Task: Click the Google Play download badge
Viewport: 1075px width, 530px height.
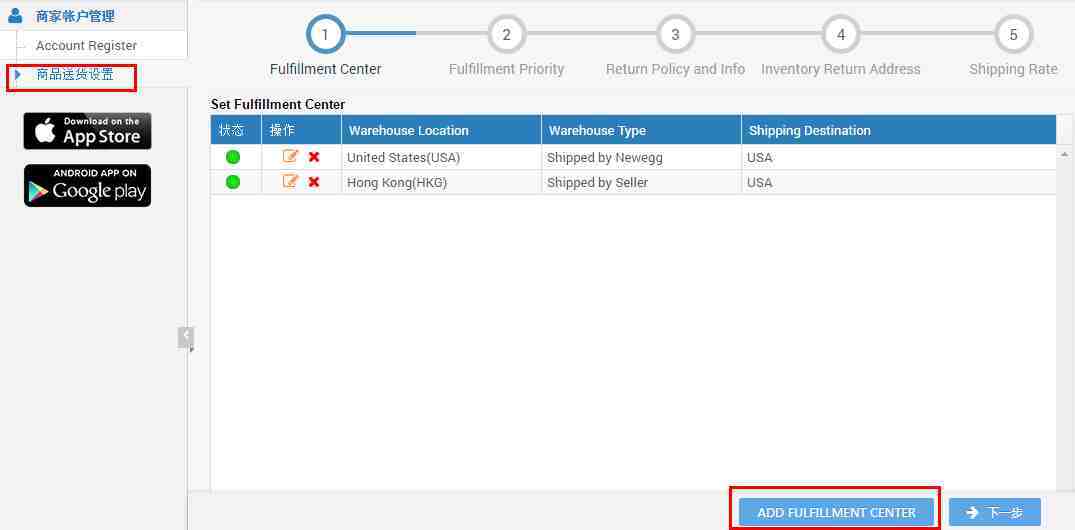Action: click(87, 186)
